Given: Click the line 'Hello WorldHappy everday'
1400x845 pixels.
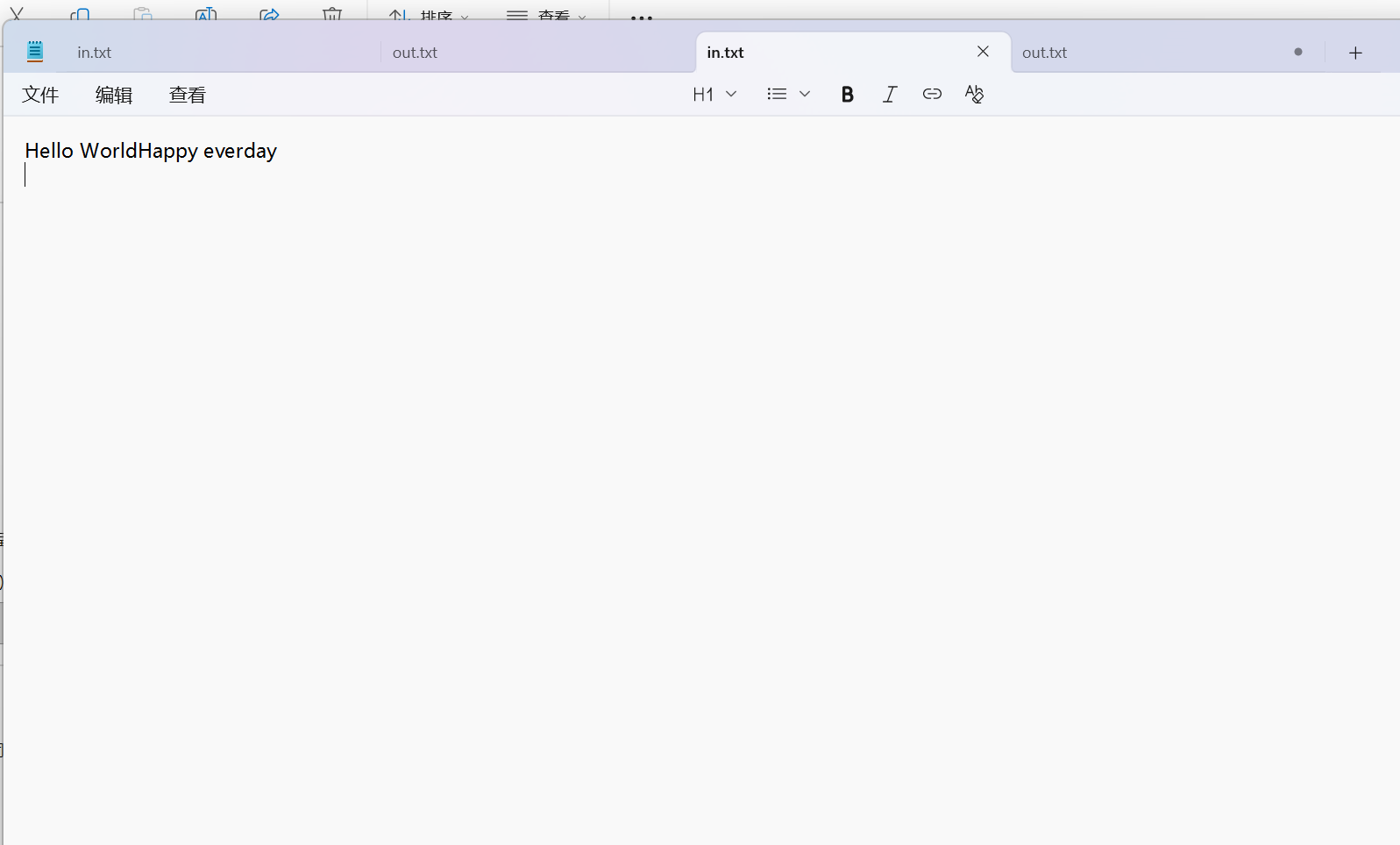Looking at the screenshot, I should point(151,151).
